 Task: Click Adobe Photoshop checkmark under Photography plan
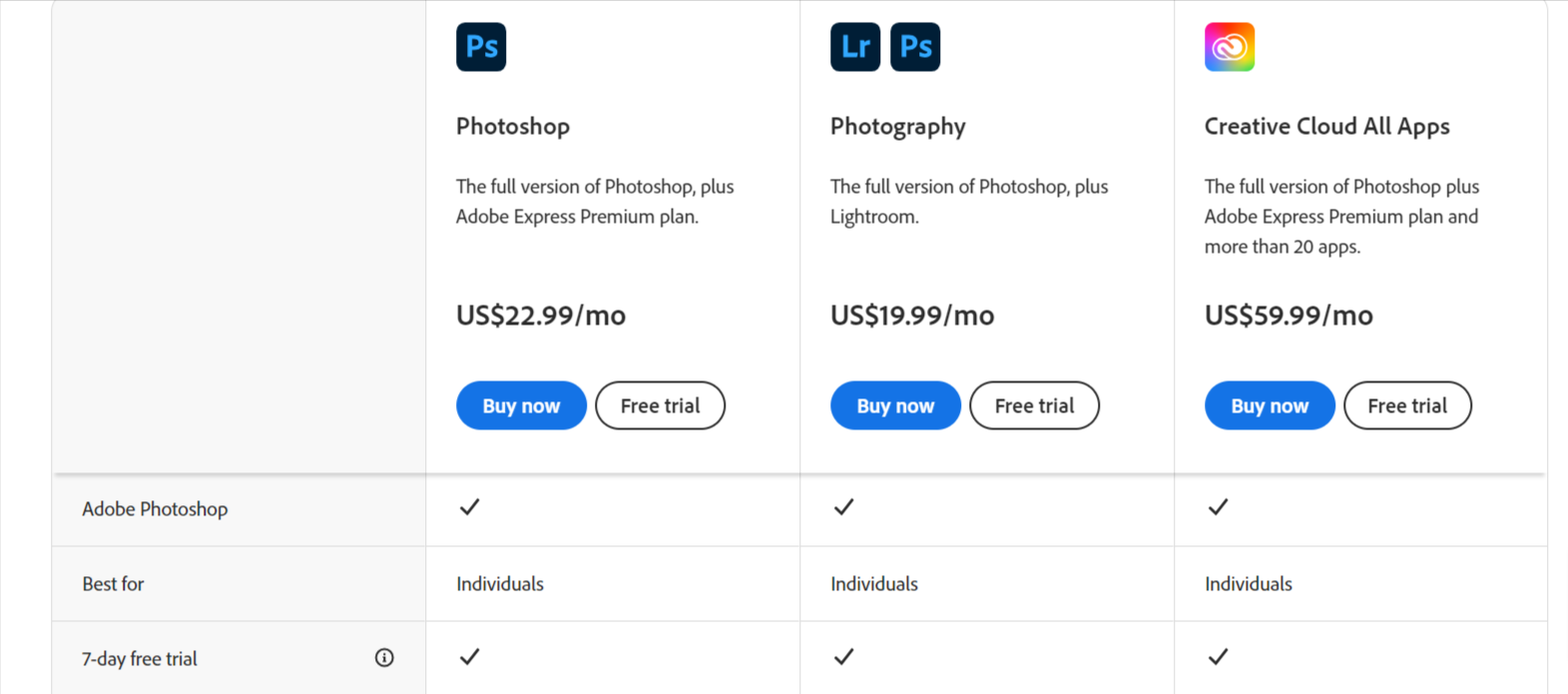843,507
